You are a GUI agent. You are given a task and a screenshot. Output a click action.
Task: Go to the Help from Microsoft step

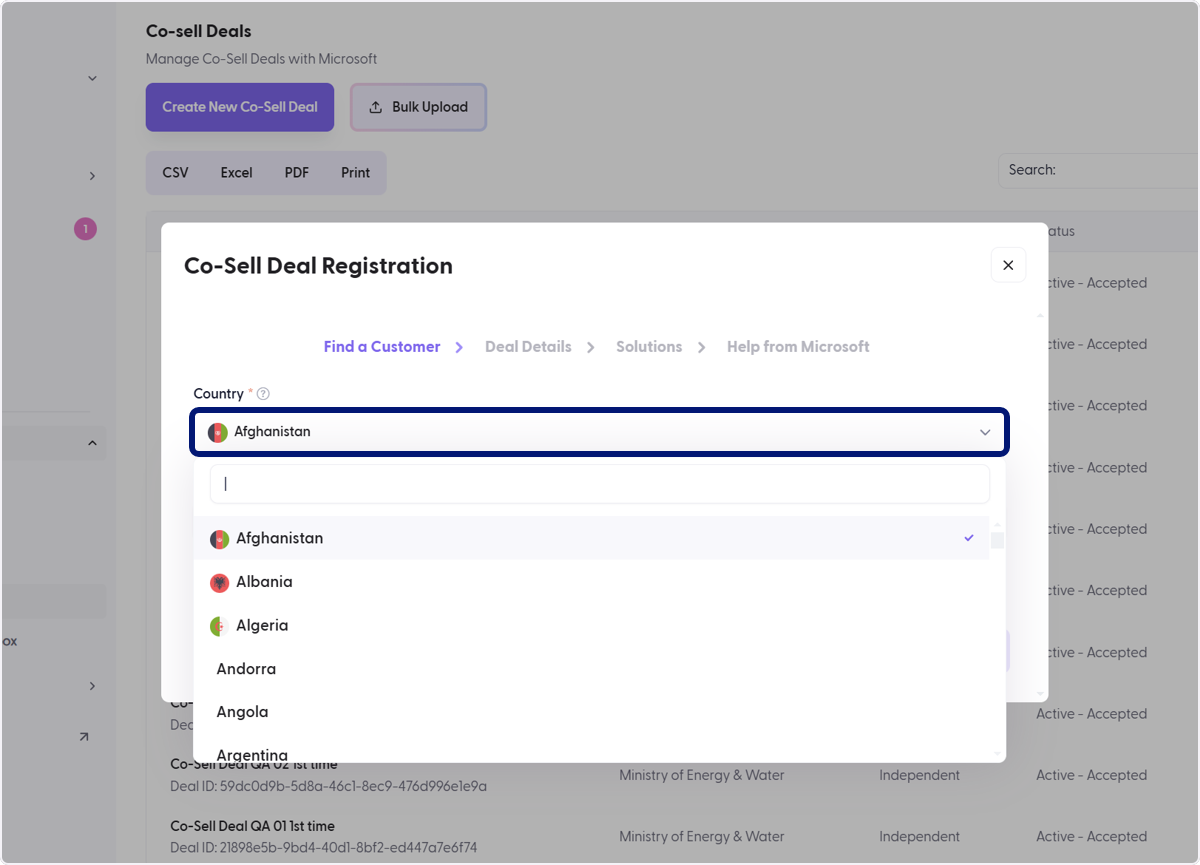pyautogui.click(x=798, y=347)
